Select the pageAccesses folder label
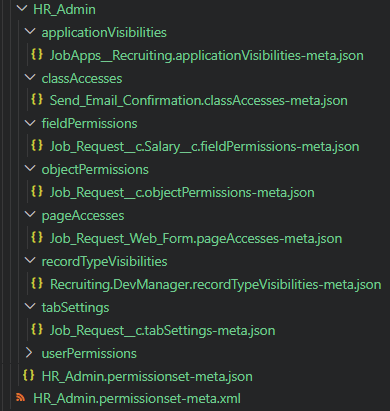This screenshot has width=390, height=411. coord(83,216)
